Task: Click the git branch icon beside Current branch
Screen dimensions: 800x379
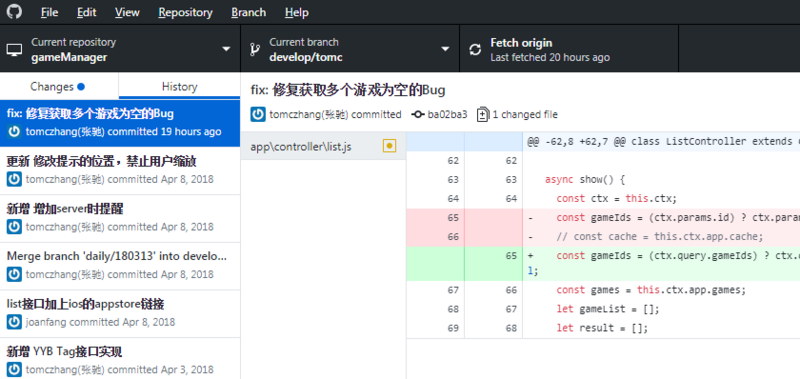Action: coord(254,49)
